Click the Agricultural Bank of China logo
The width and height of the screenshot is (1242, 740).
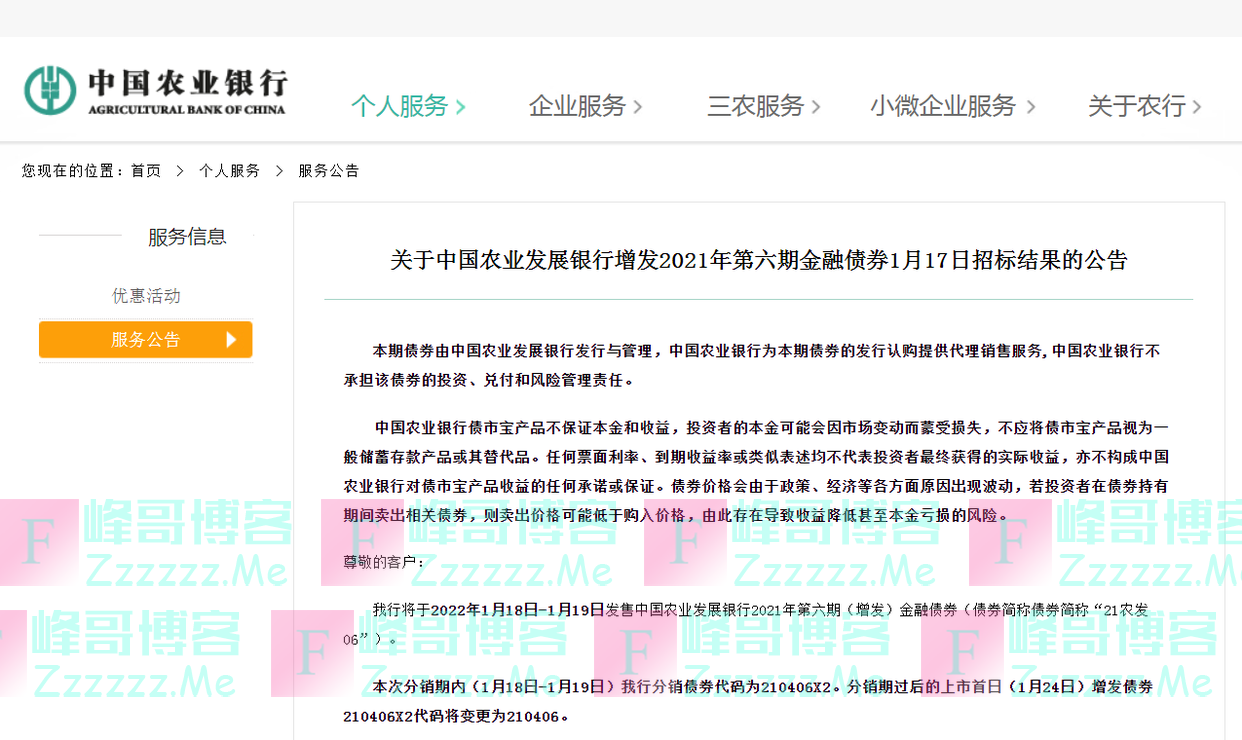[x=156, y=91]
